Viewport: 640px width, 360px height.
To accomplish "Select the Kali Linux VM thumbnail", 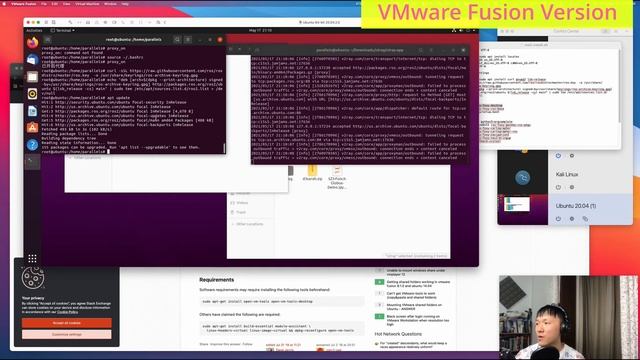I will 522,178.
